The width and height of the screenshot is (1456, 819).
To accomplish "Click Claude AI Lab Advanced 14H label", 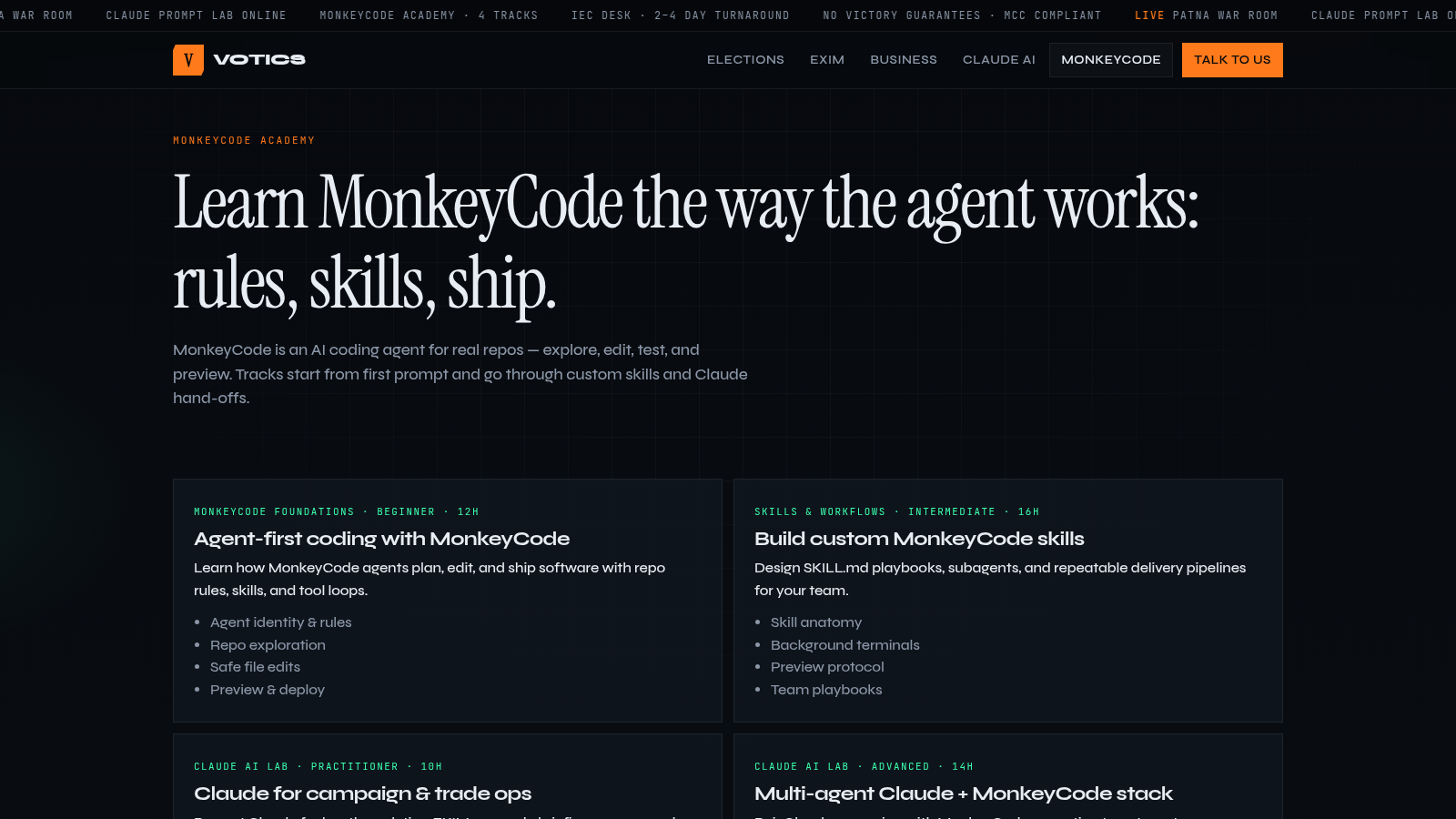I will coord(864,766).
